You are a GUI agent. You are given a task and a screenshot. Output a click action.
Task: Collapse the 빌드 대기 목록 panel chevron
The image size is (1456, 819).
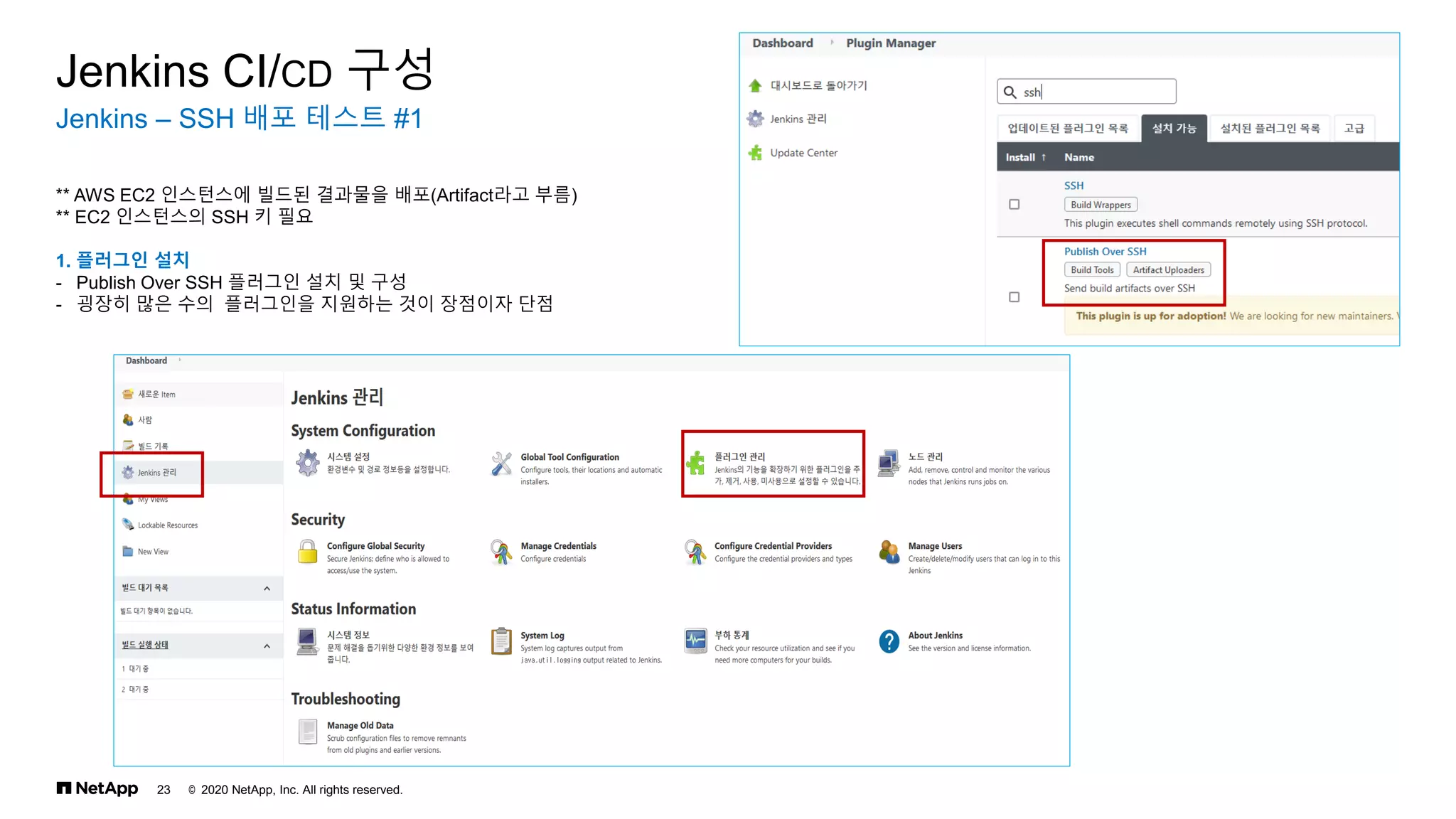[x=267, y=589]
